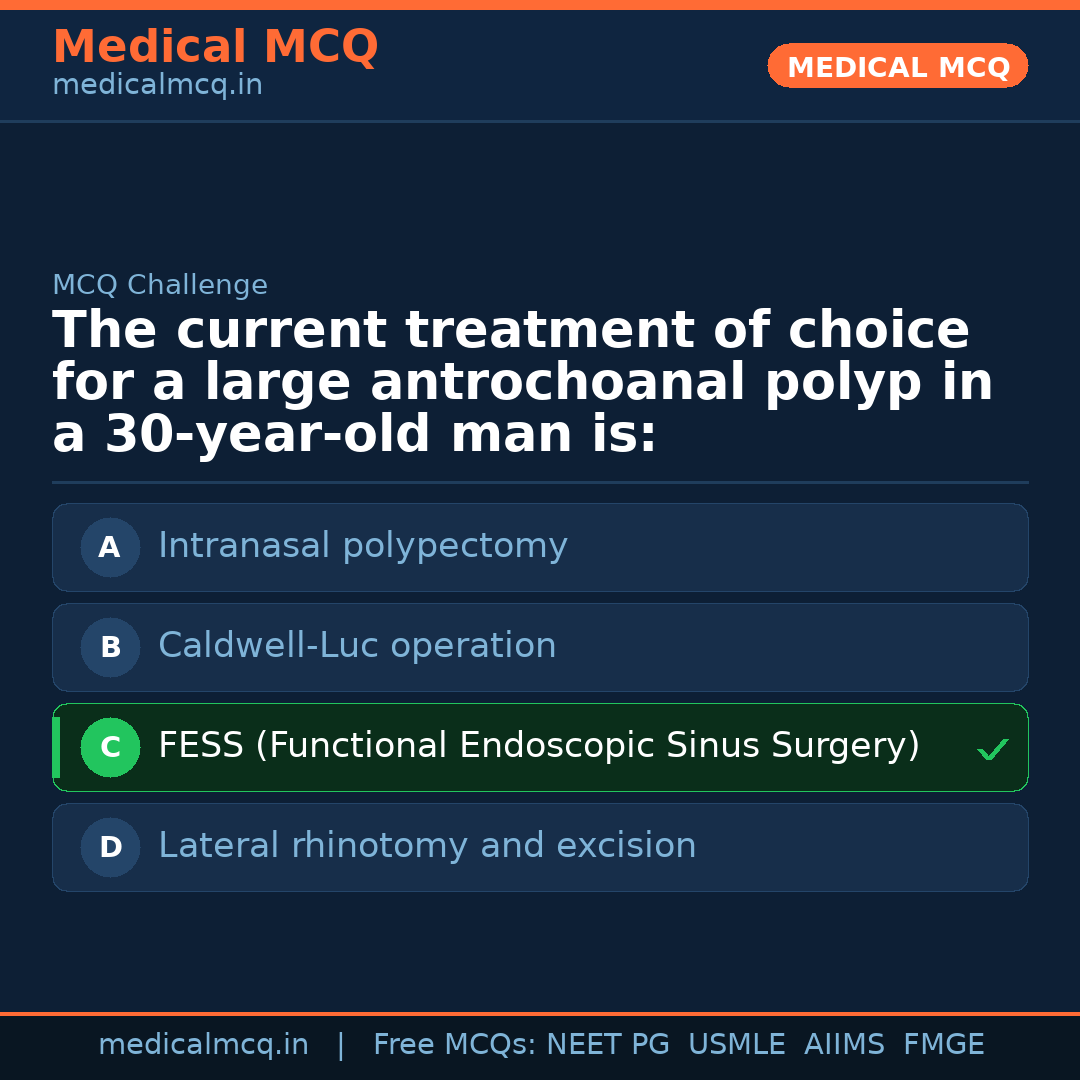Click the letter A circle badge
Screen dimensions: 1080x1080
tap(110, 547)
